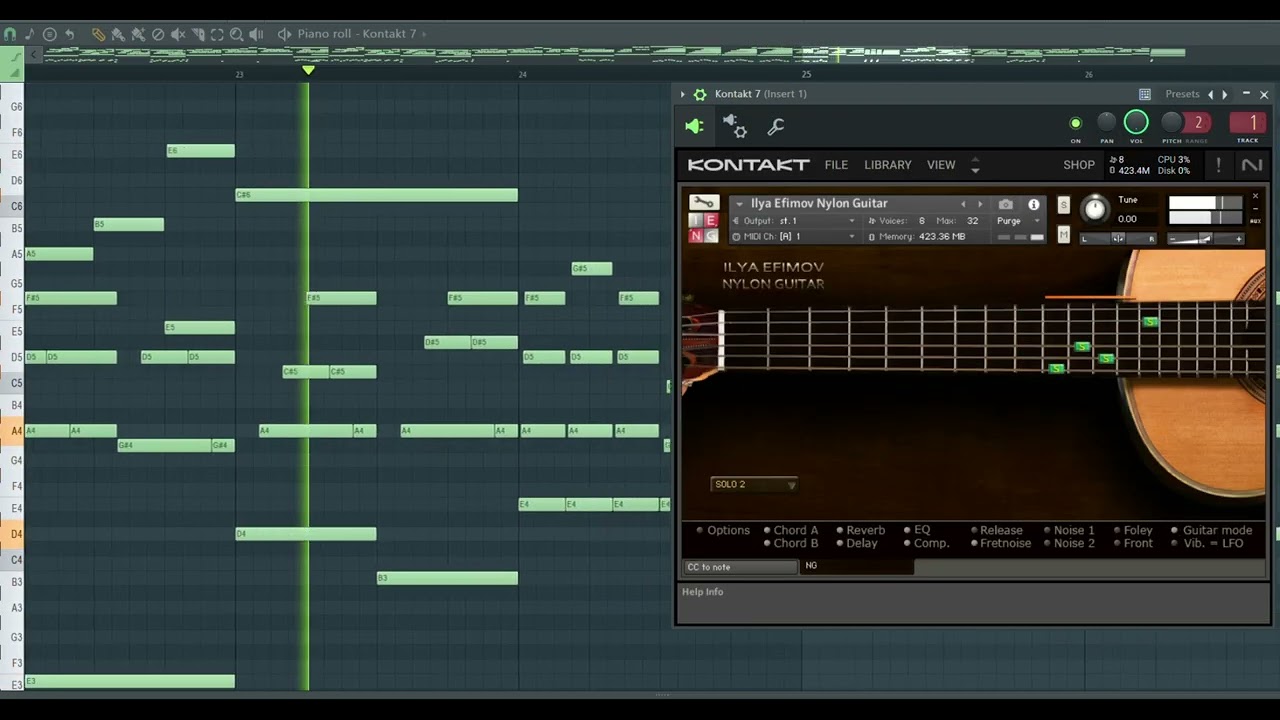Select the Paint drum sequencer brush tool

[x=138, y=34]
